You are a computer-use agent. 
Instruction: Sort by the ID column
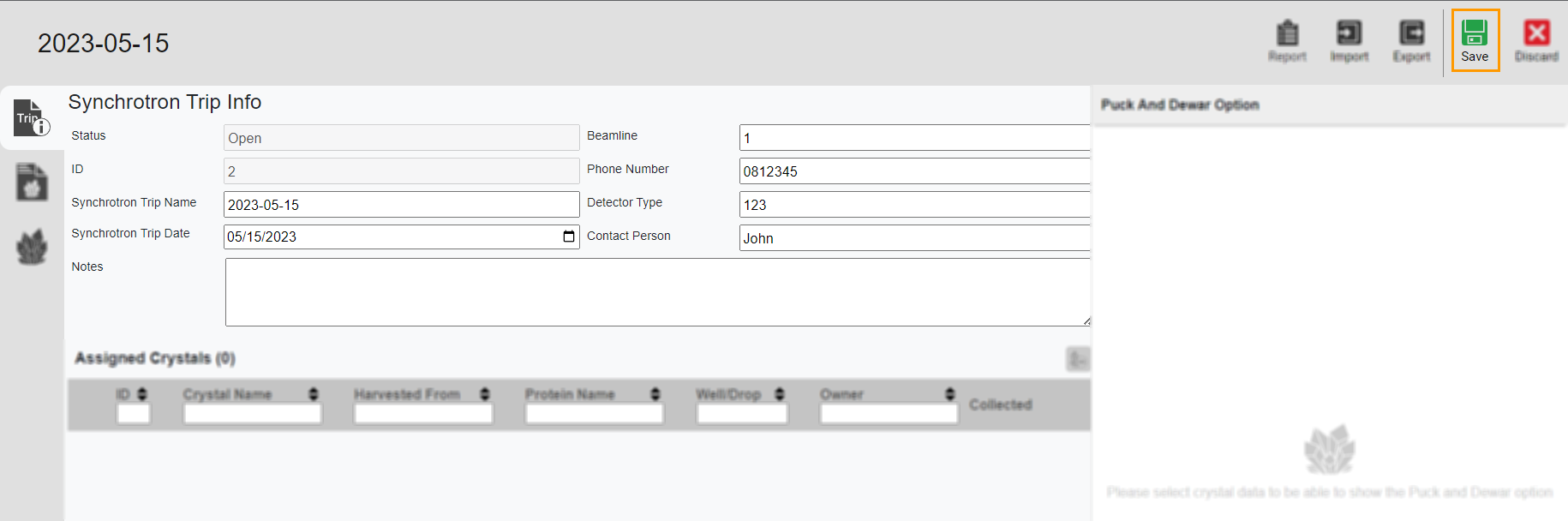(x=142, y=394)
